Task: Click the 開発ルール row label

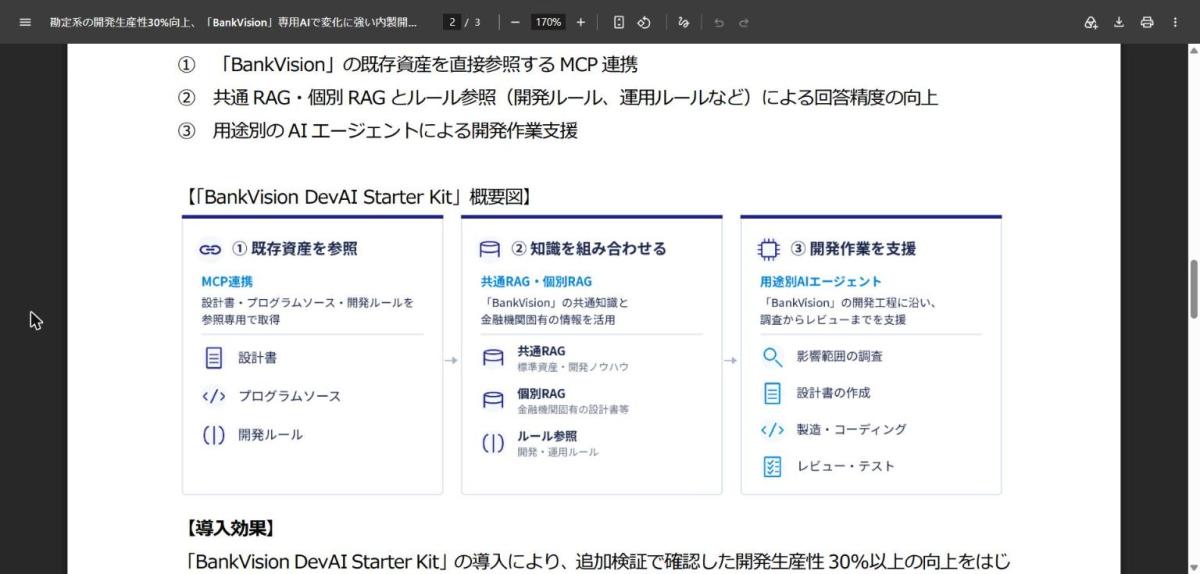Action: pos(270,435)
